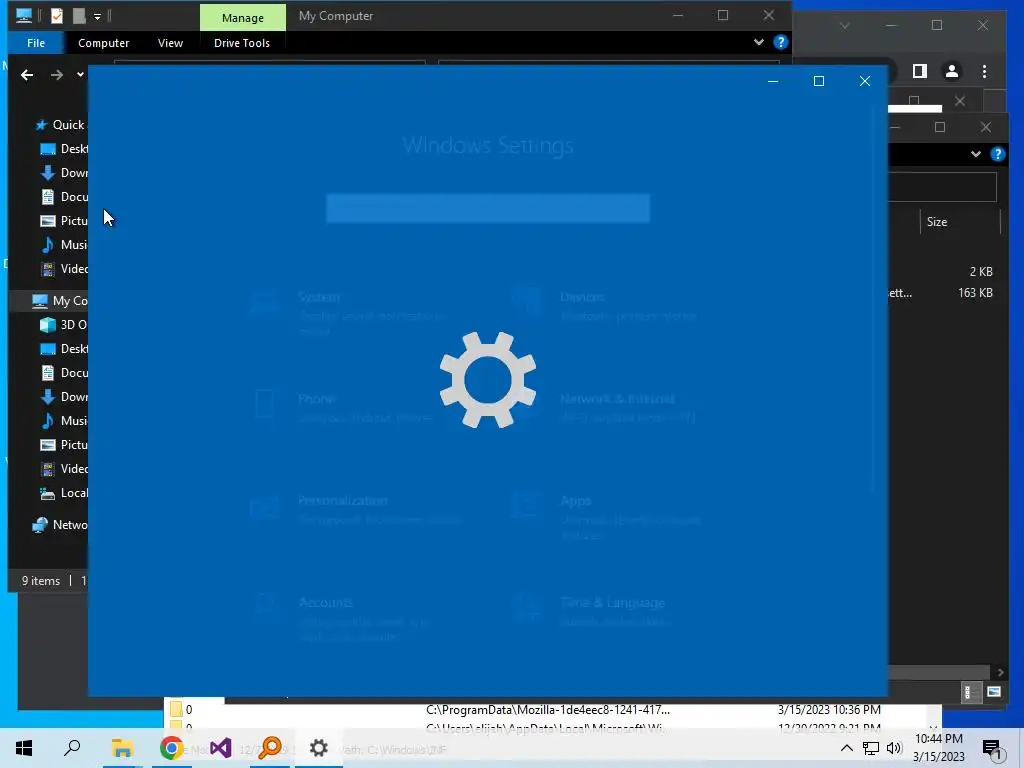Open Downloads under My Computer
1024x768 pixels.
click(x=64, y=397)
